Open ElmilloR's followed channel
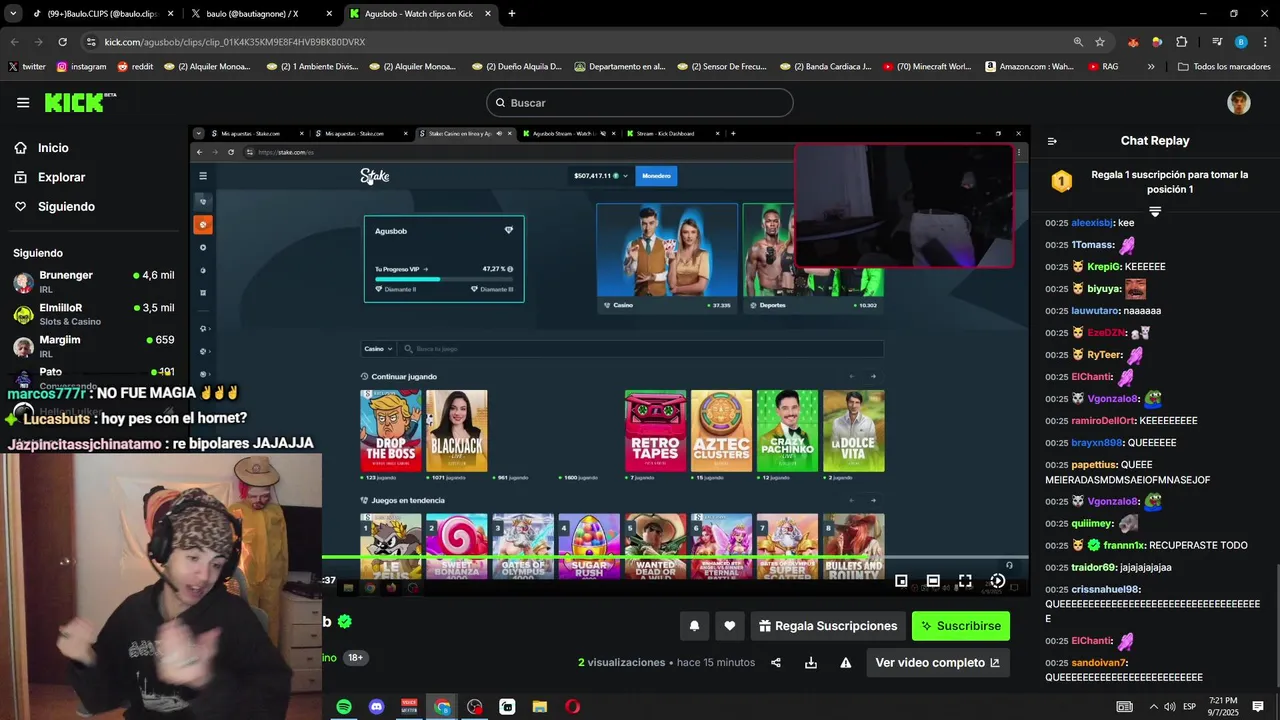The width and height of the screenshot is (1280, 720). click(x=94, y=314)
